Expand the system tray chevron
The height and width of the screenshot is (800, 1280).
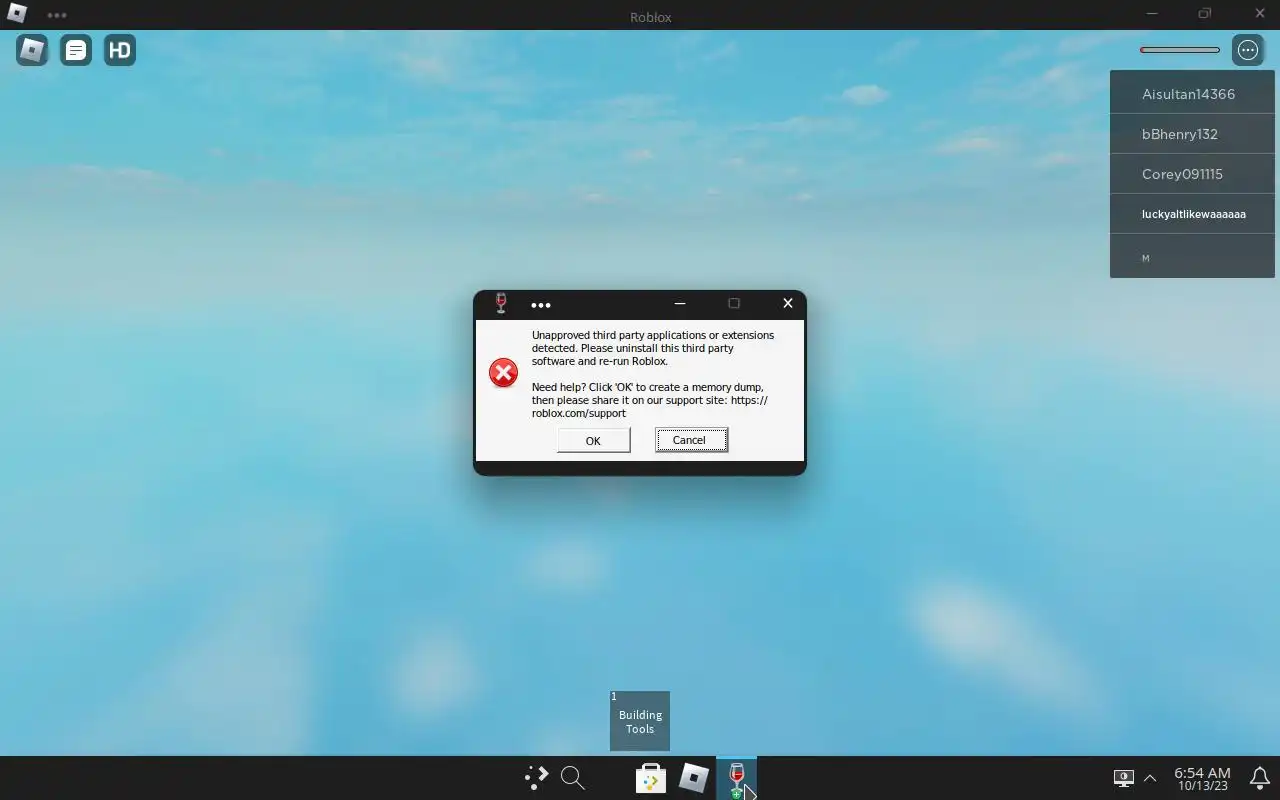(x=1150, y=778)
